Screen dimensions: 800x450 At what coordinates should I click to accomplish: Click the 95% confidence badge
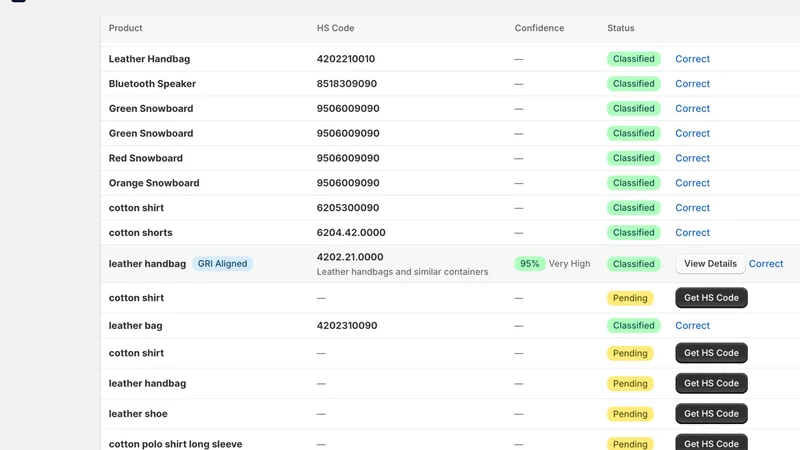pyautogui.click(x=530, y=264)
